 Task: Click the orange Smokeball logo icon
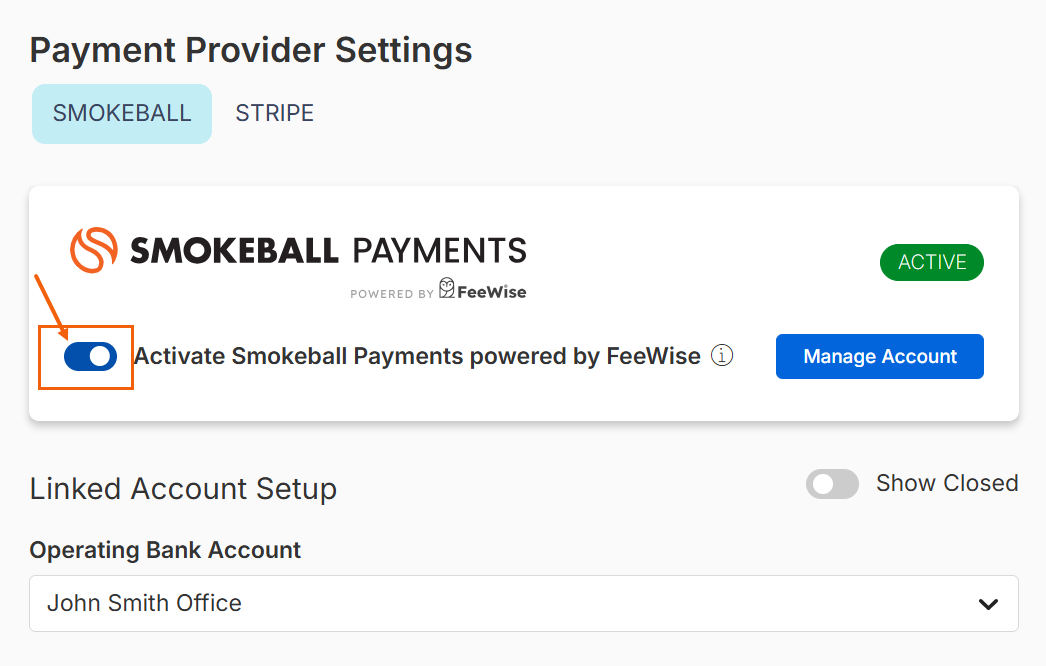[x=94, y=250]
